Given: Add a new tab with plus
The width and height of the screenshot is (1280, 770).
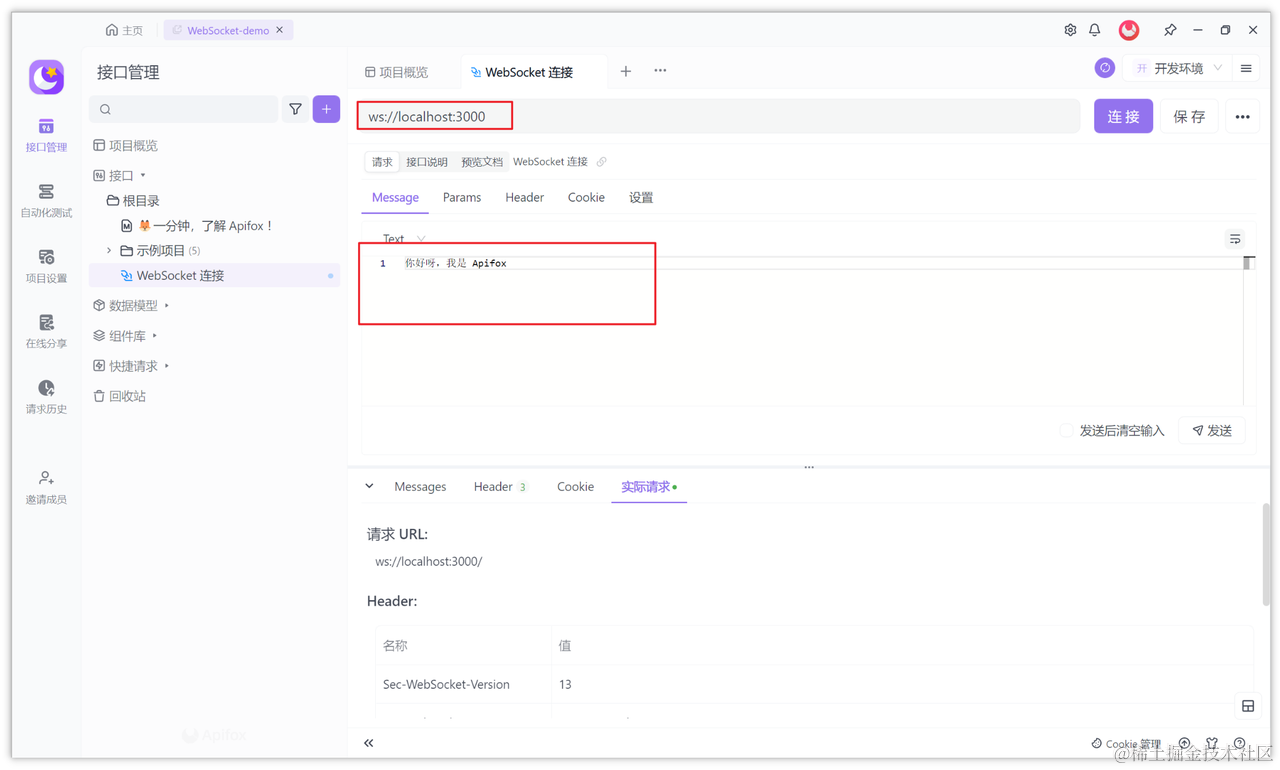Looking at the screenshot, I should 625,71.
